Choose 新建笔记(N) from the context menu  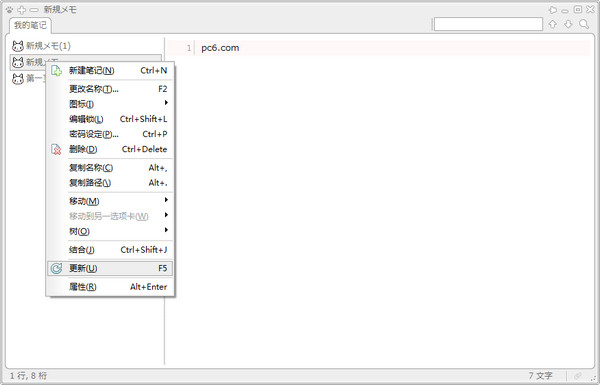110,70
